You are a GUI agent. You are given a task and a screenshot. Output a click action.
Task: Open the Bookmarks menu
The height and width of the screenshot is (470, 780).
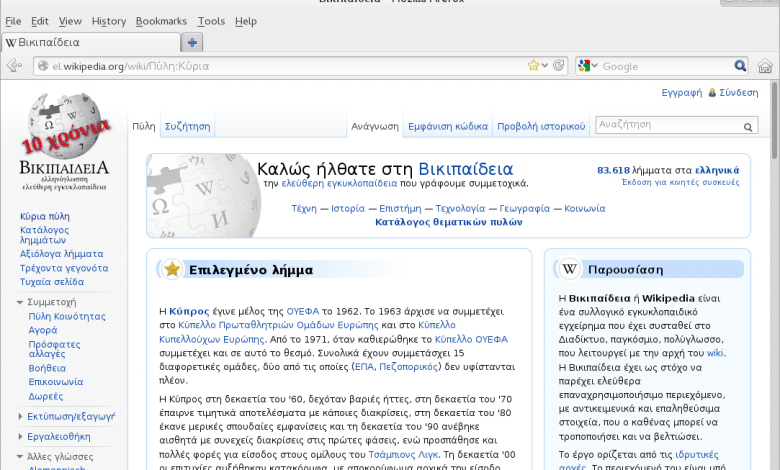(x=161, y=21)
